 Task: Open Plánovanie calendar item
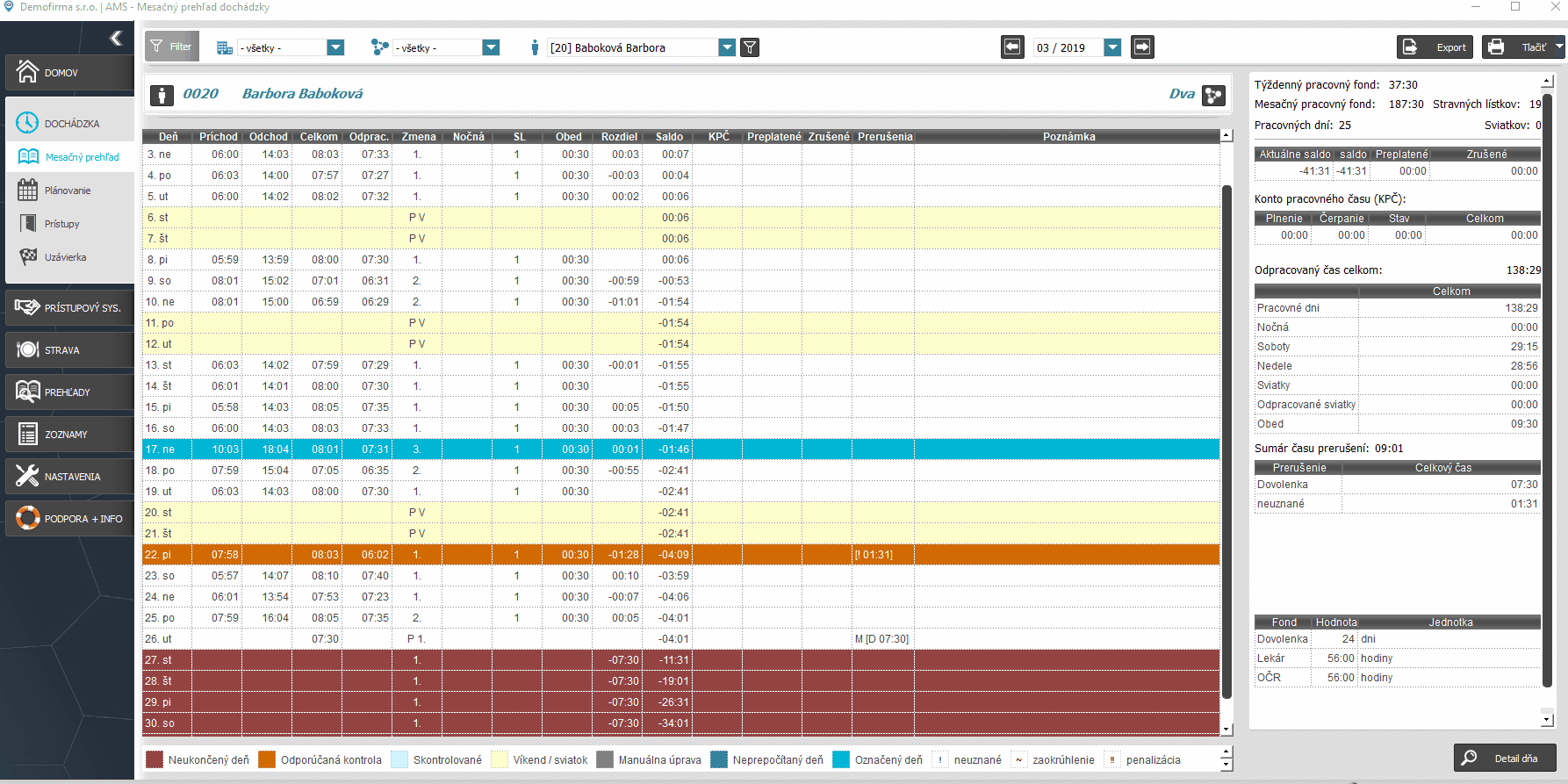click(x=69, y=191)
